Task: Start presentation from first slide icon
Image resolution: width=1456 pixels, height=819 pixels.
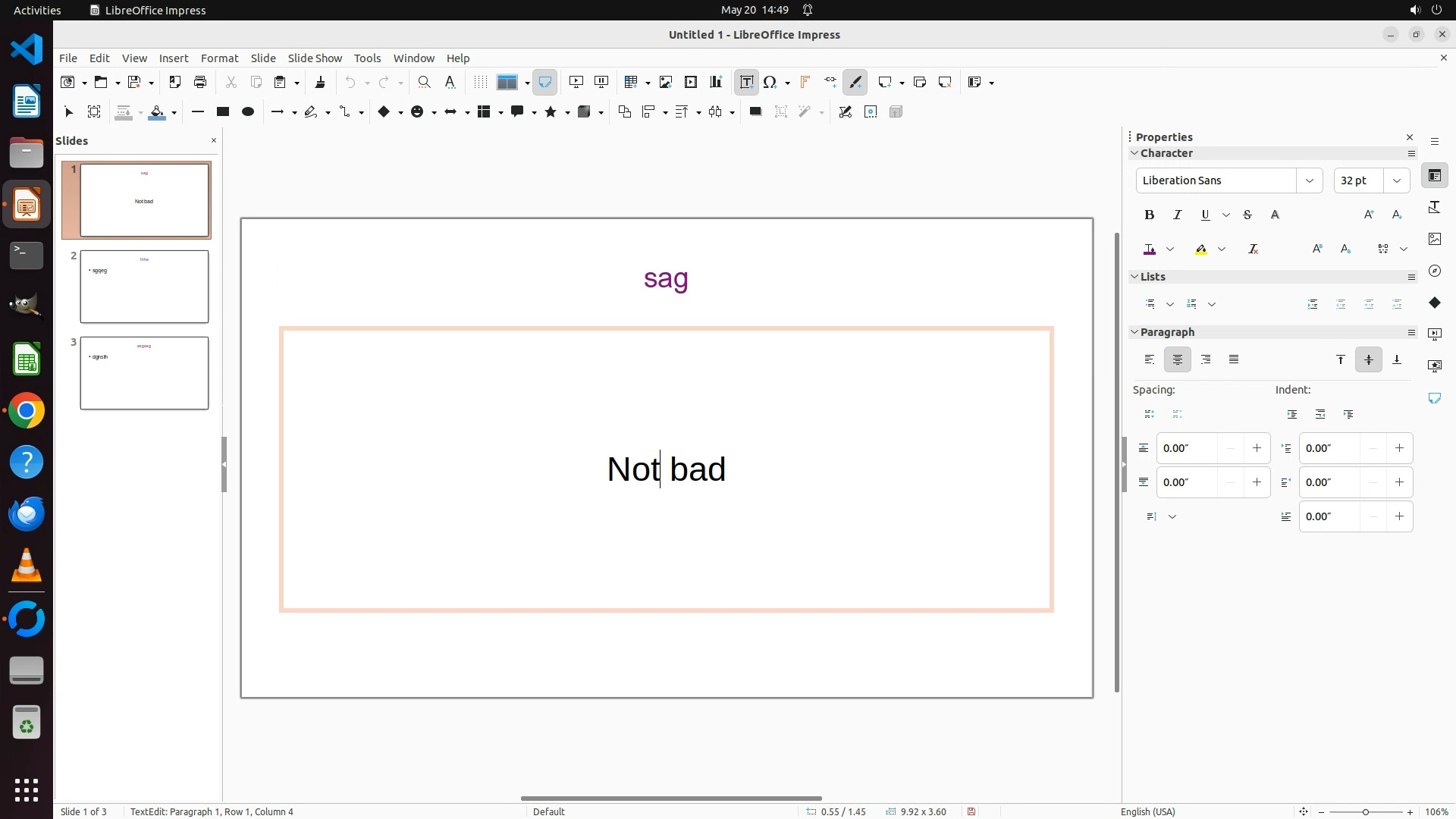Action: click(x=576, y=82)
